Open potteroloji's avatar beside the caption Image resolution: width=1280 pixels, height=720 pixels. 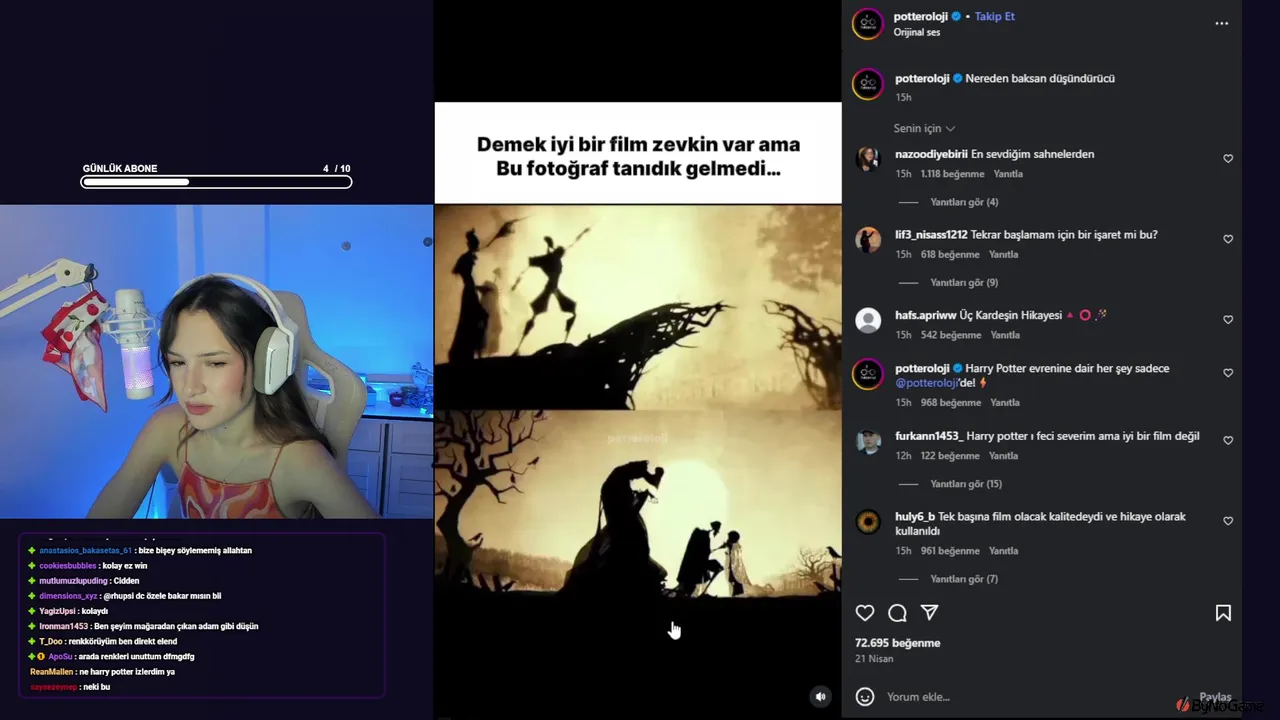[868, 84]
